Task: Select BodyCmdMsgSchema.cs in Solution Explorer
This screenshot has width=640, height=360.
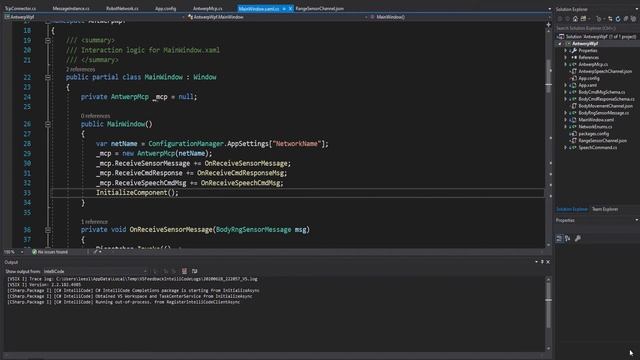Action: [x=602, y=92]
